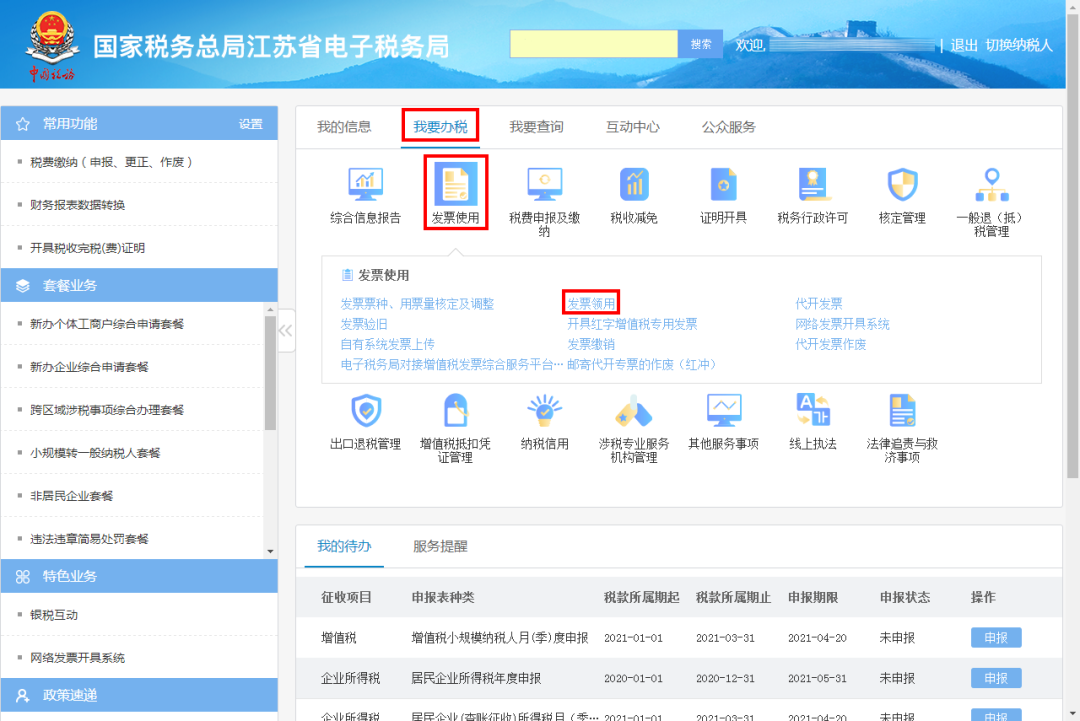Open the 税务行政许可 icon
The height and width of the screenshot is (721, 1080).
pos(813,184)
